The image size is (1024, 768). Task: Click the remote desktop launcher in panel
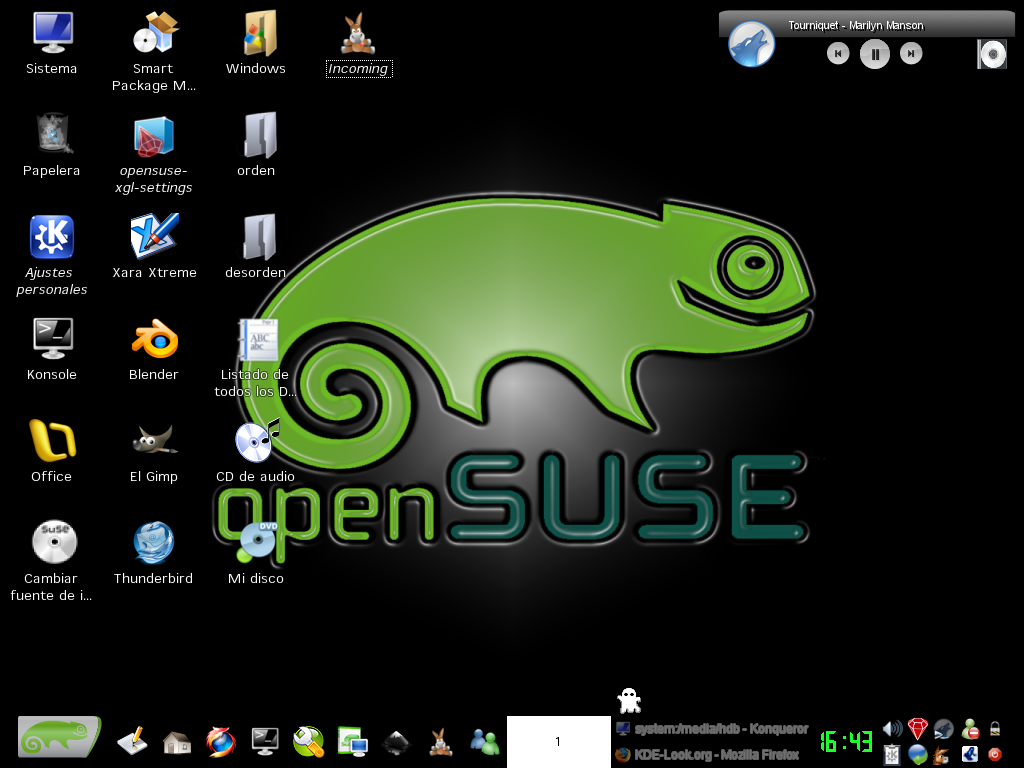pyautogui.click(x=353, y=742)
